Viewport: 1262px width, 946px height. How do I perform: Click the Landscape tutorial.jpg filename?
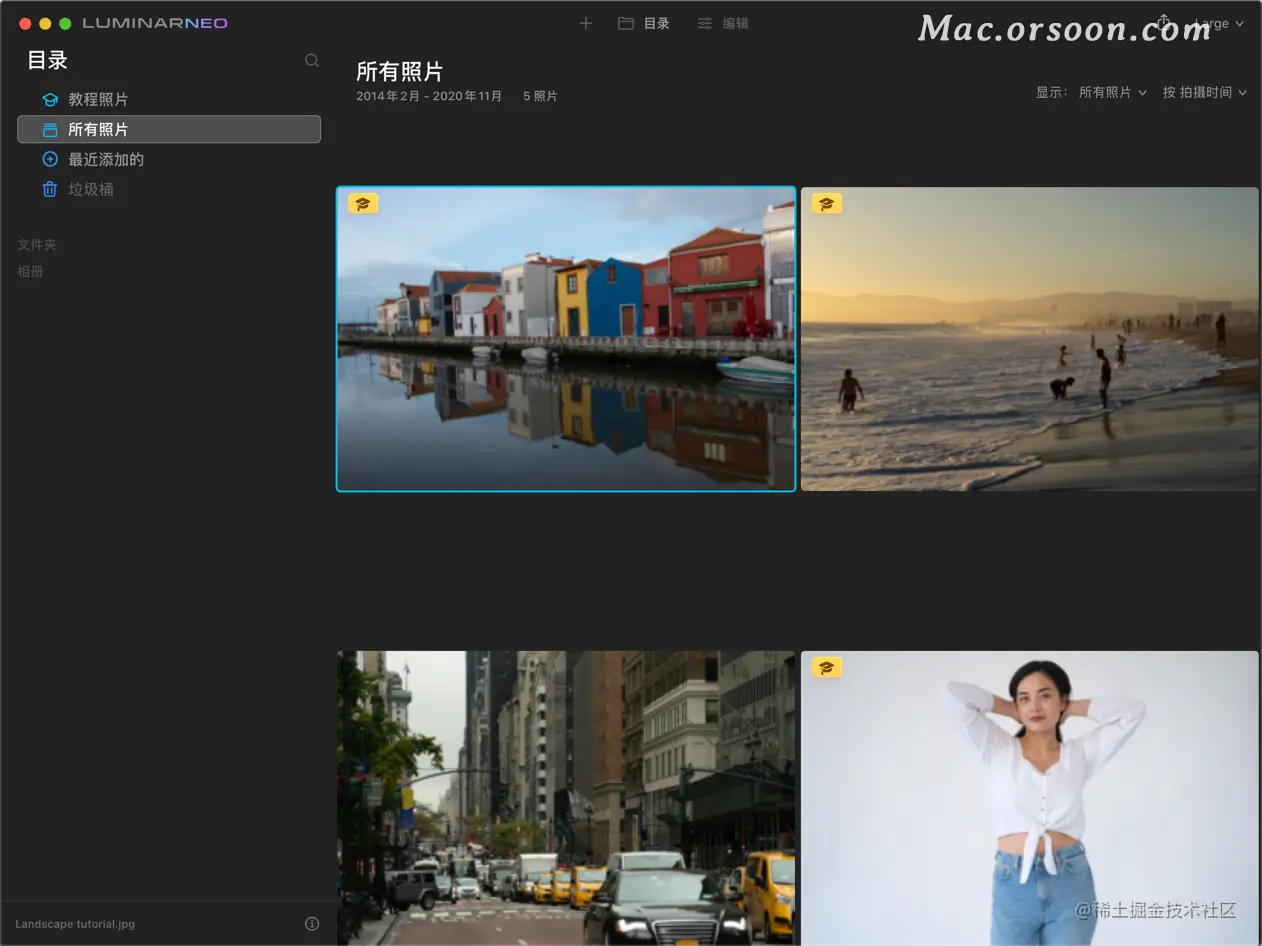75,924
